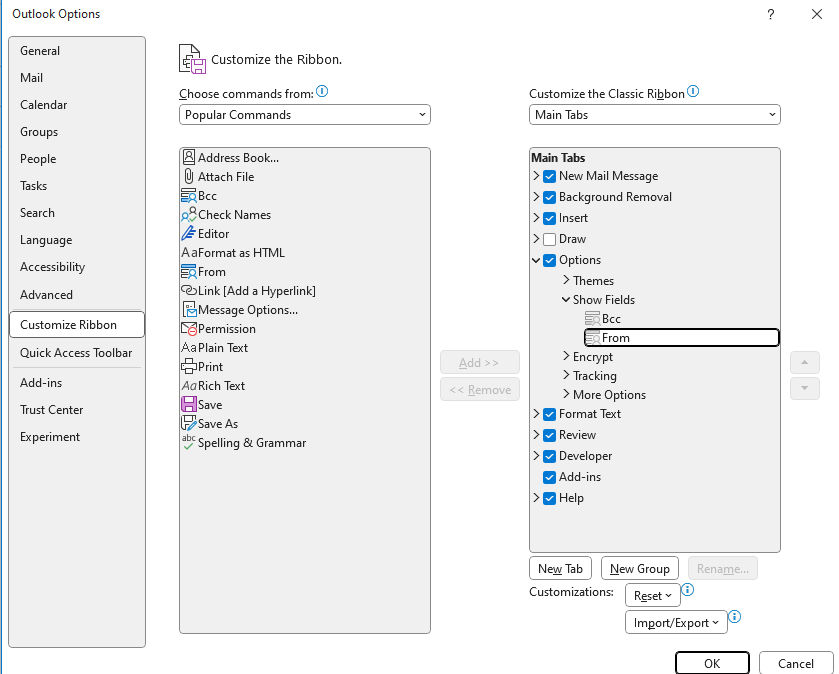Click the Help question mark icon
This screenshot has width=839, height=674.
point(771,14)
